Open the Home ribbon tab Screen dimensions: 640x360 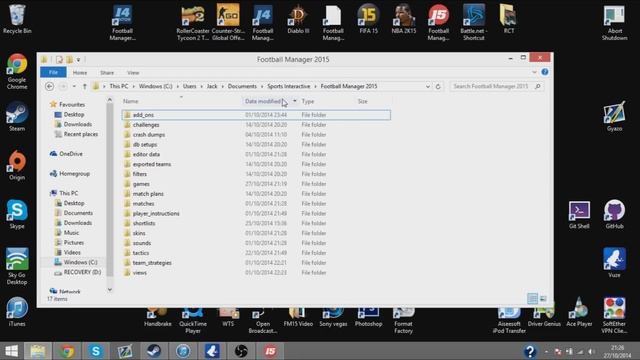(x=80, y=73)
